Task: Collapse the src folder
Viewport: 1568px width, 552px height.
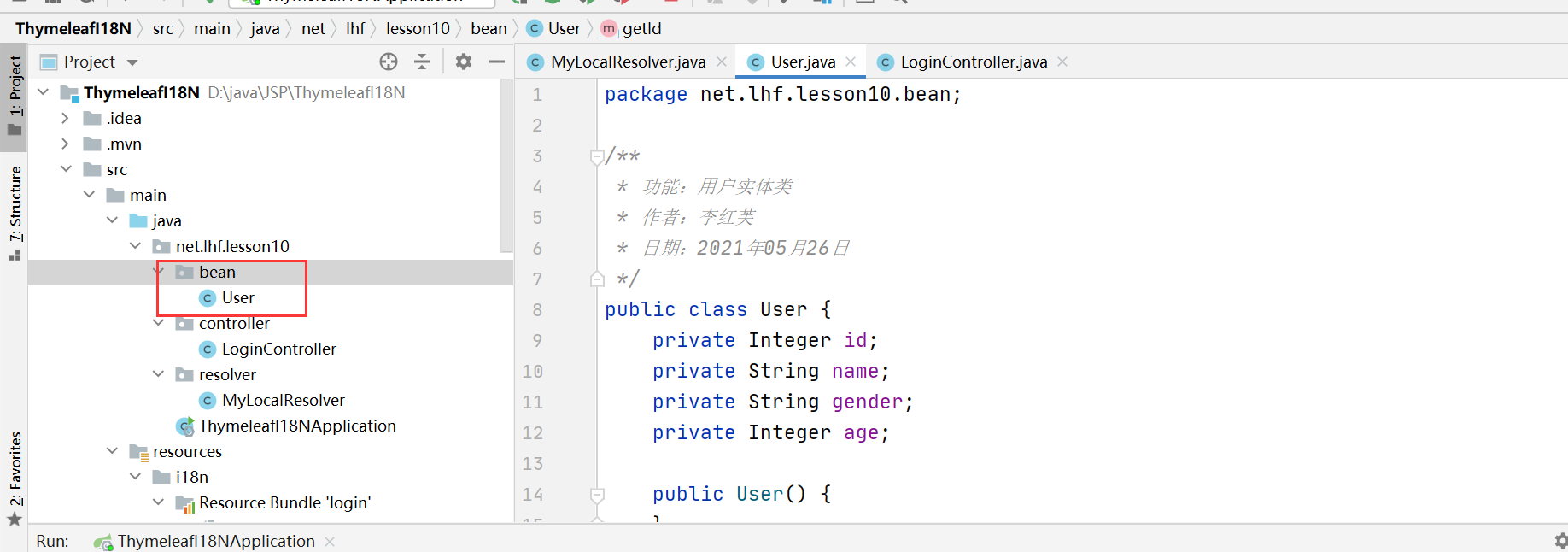Action: 66,168
